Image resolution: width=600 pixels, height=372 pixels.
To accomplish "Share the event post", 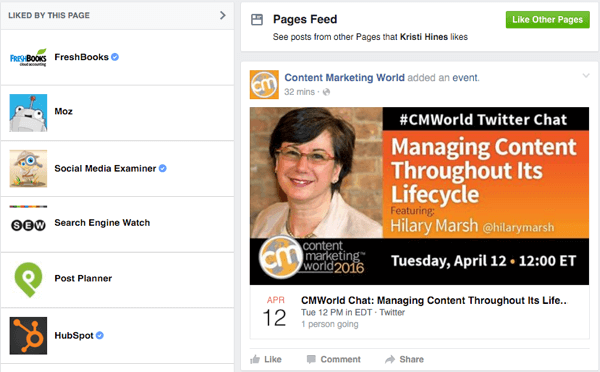I will click(x=404, y=359).
